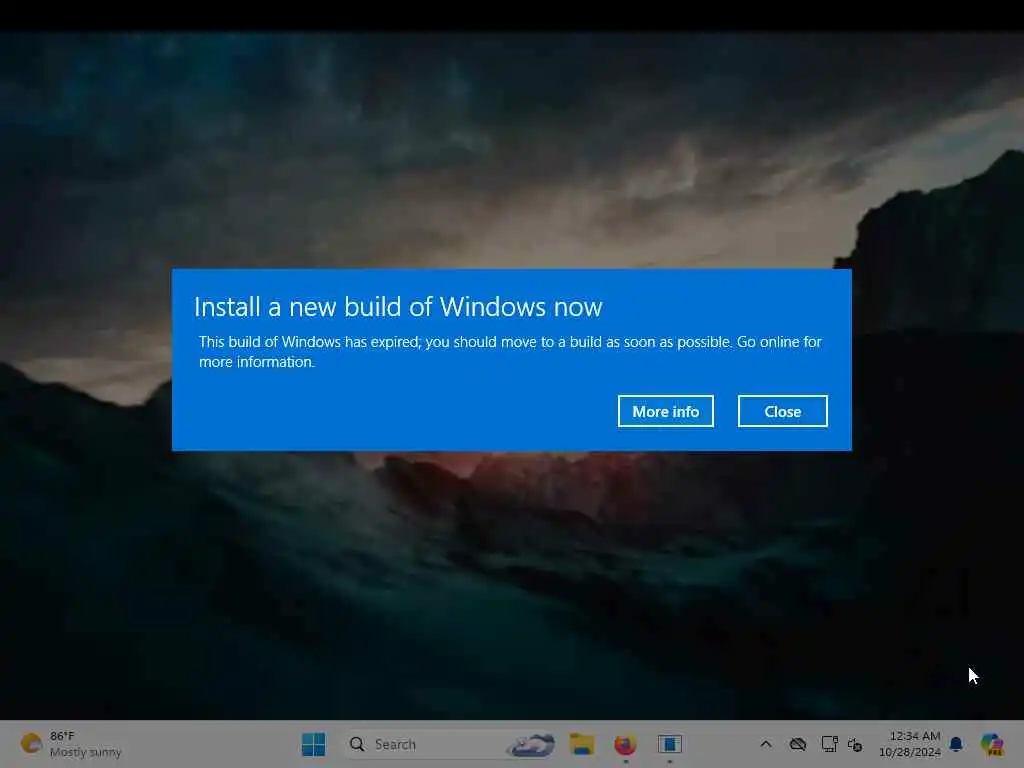The image size is (1024, 768).
Task: Click the volume/sync tray icon
Action: coord(855,744)
